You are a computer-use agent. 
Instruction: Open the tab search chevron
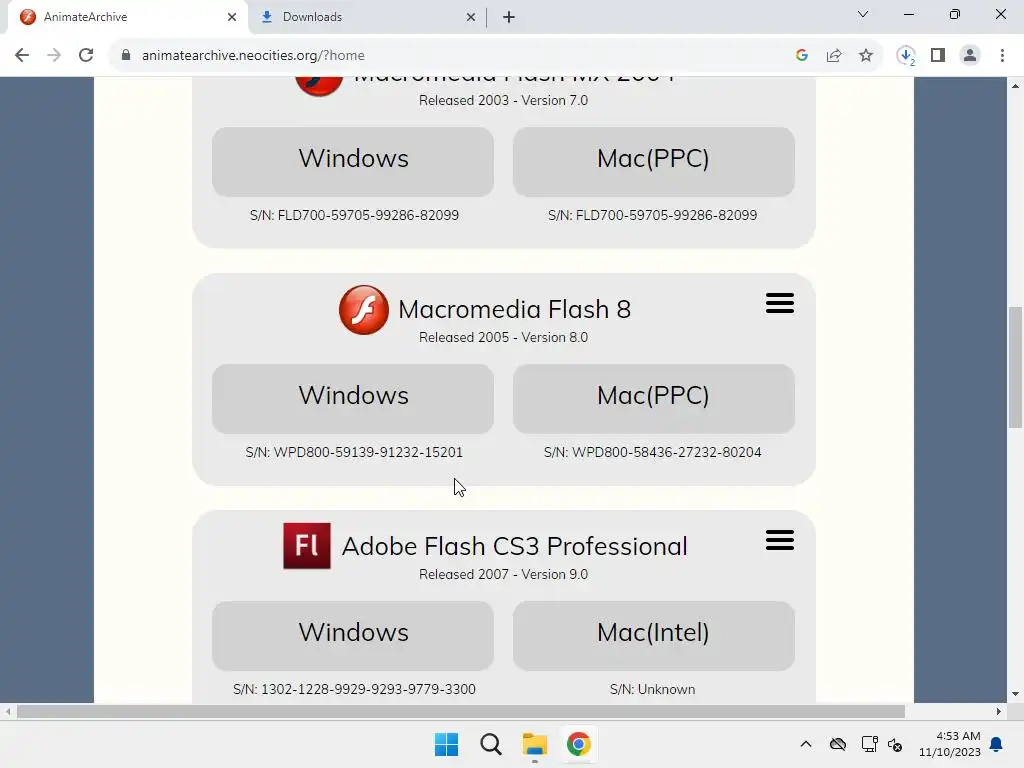click(863, 14)
